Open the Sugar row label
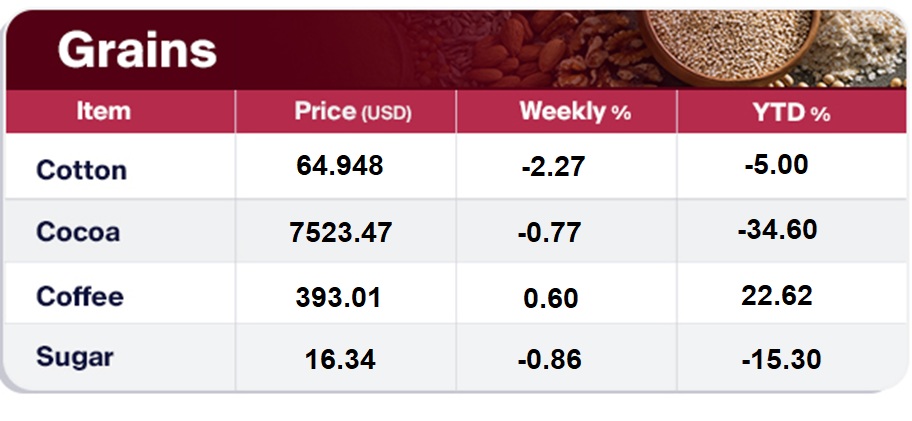The width and height of the screenshot is (912, 421). pos(75,355)
